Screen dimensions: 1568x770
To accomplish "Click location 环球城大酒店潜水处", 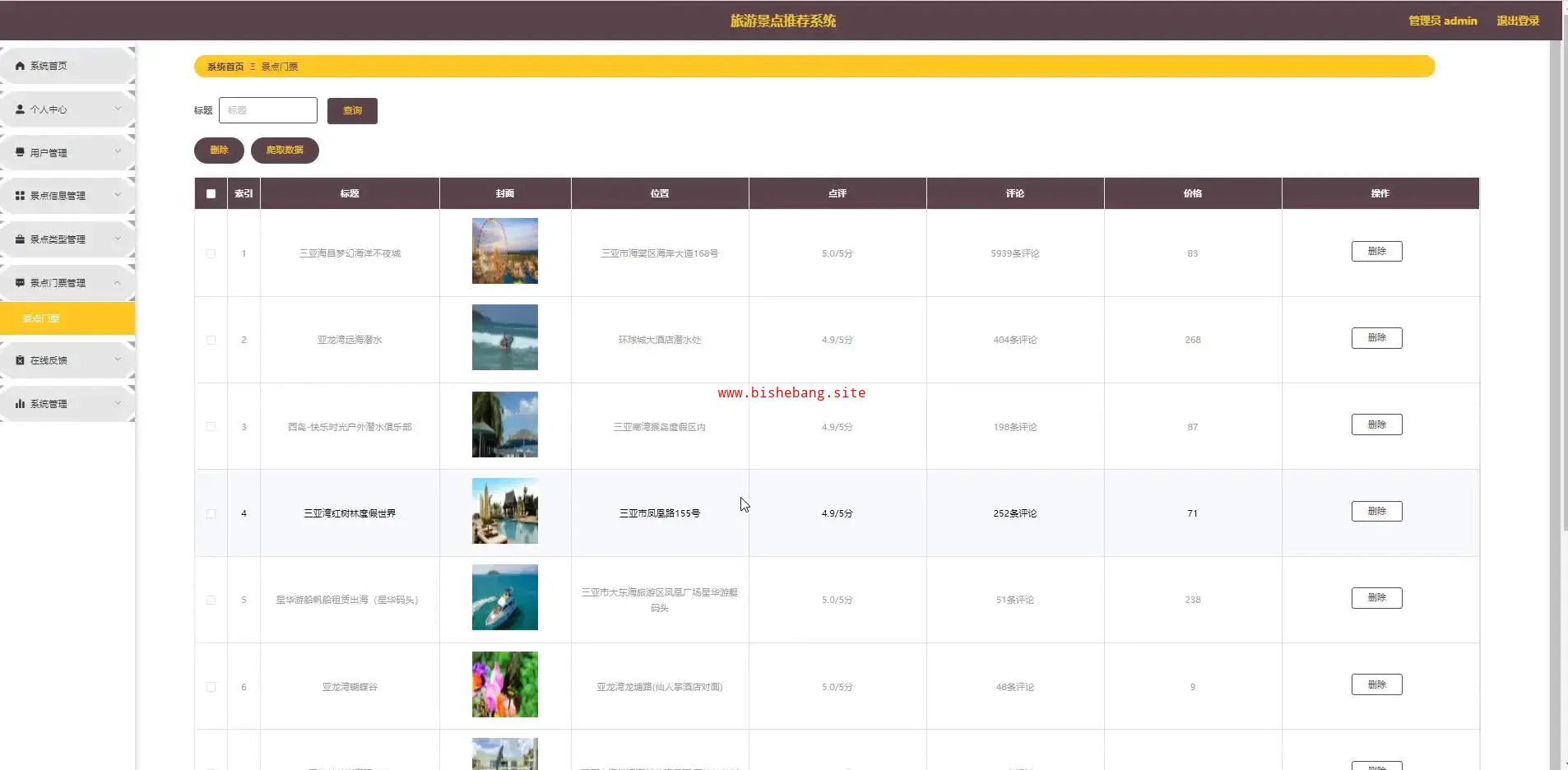I will click(x=660, y=340).
